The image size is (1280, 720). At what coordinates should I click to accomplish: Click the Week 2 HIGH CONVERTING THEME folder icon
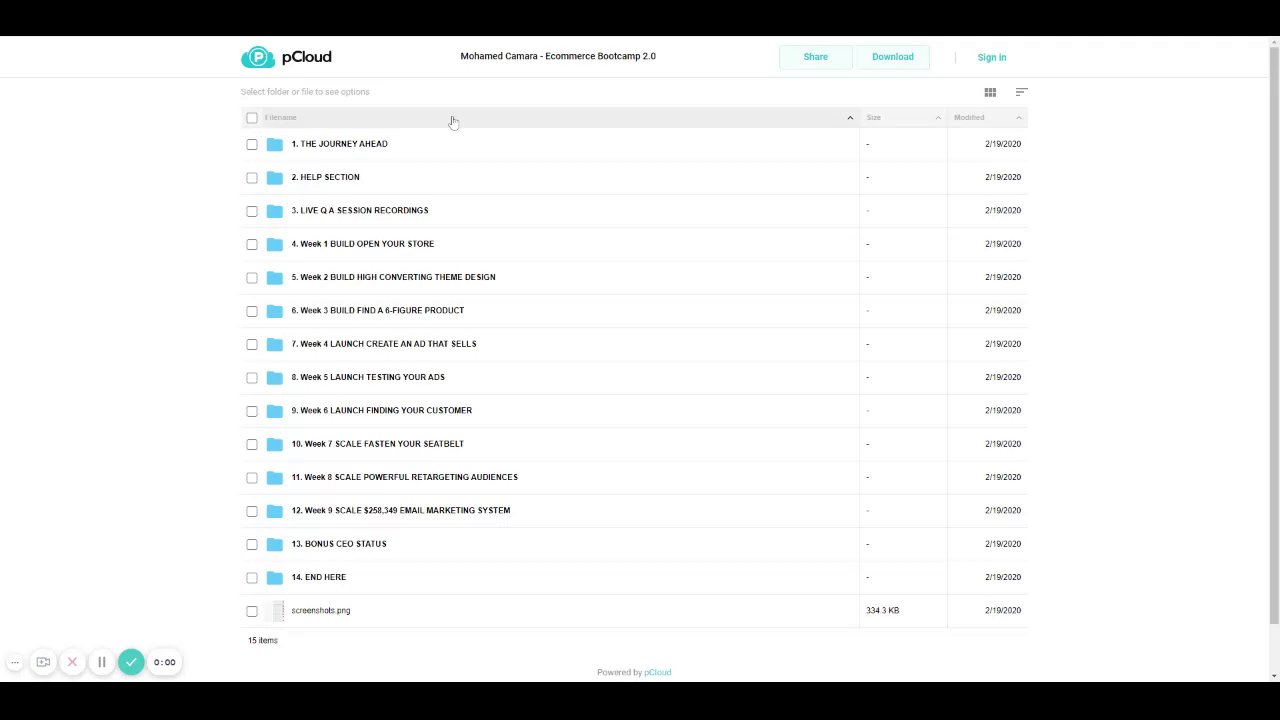(x=274, y=277)
